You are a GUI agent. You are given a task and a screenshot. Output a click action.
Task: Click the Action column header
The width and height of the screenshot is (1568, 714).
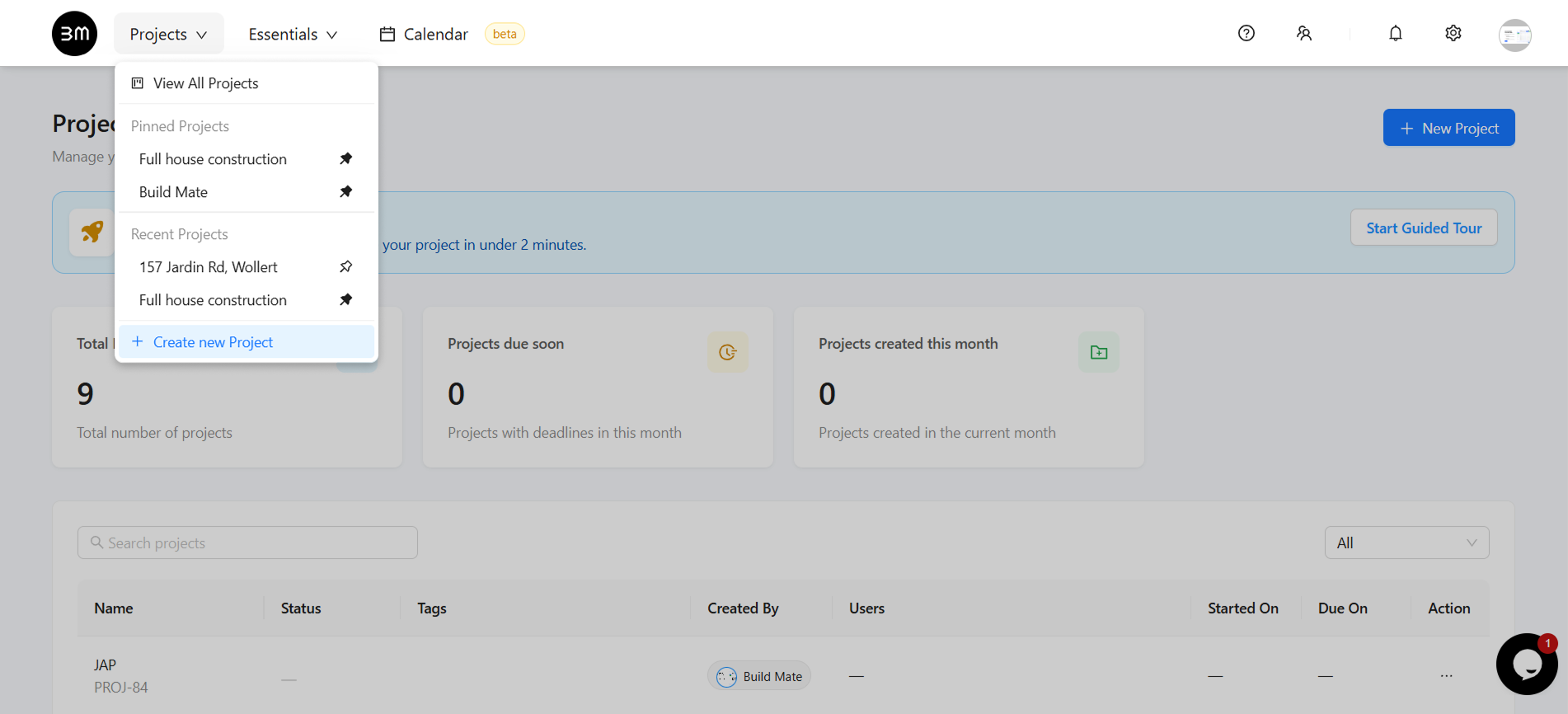1448,608
